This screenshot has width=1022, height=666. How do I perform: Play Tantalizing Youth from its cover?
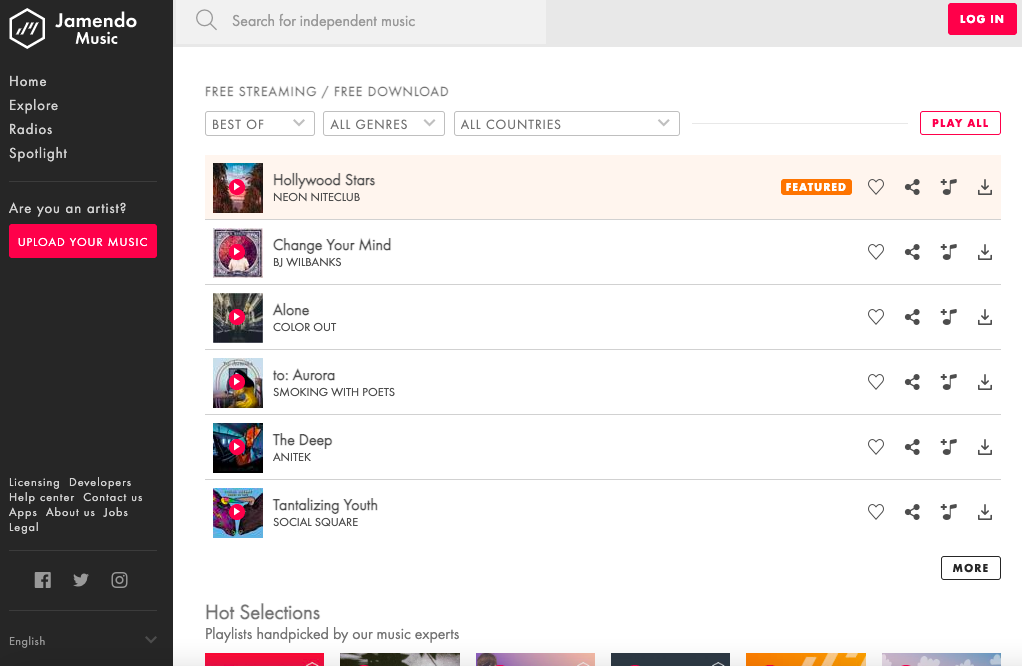pyautogui.click(x=238, y=513)
